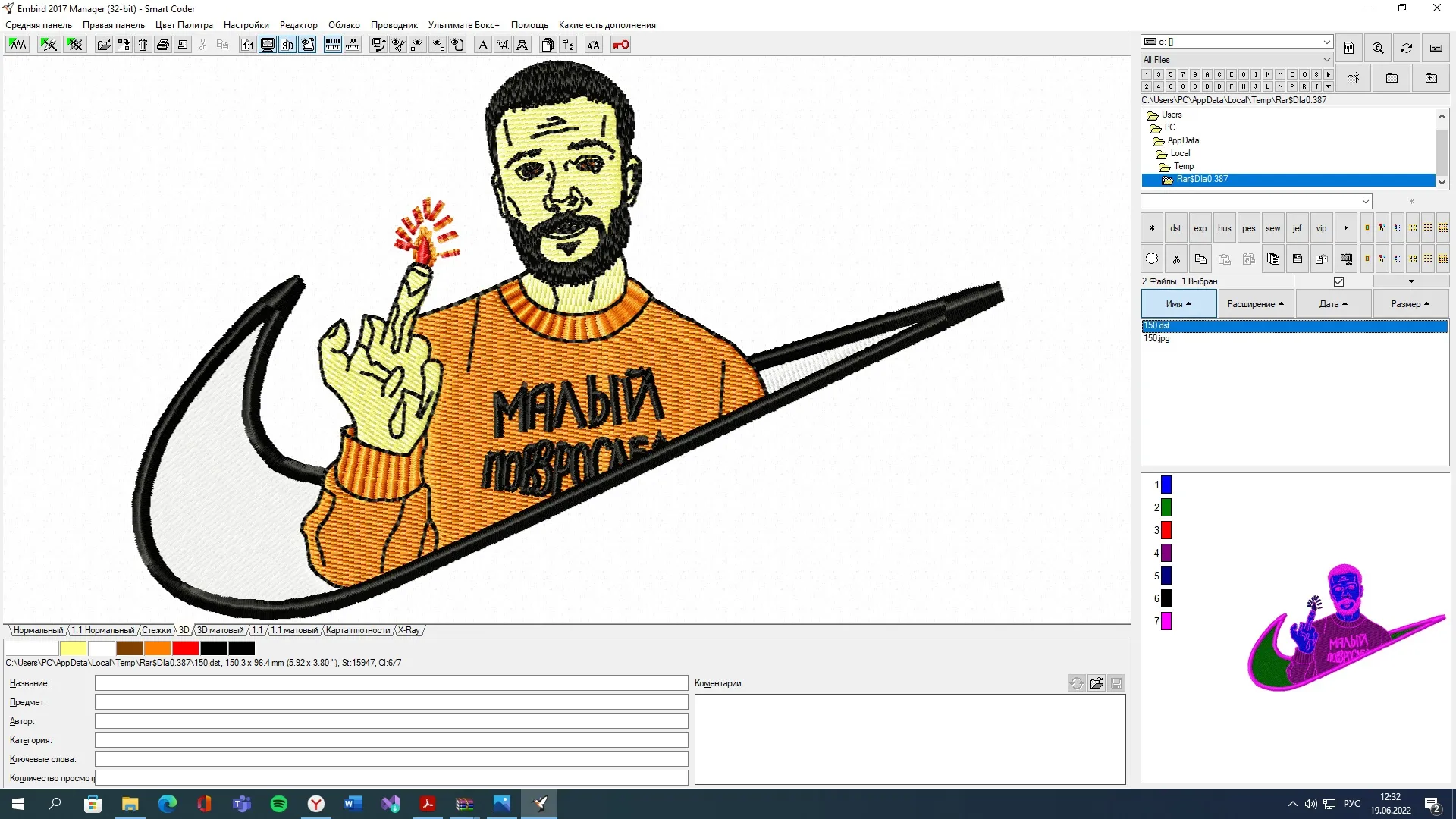Click the red key icon in toolbar

coord(621,45)
